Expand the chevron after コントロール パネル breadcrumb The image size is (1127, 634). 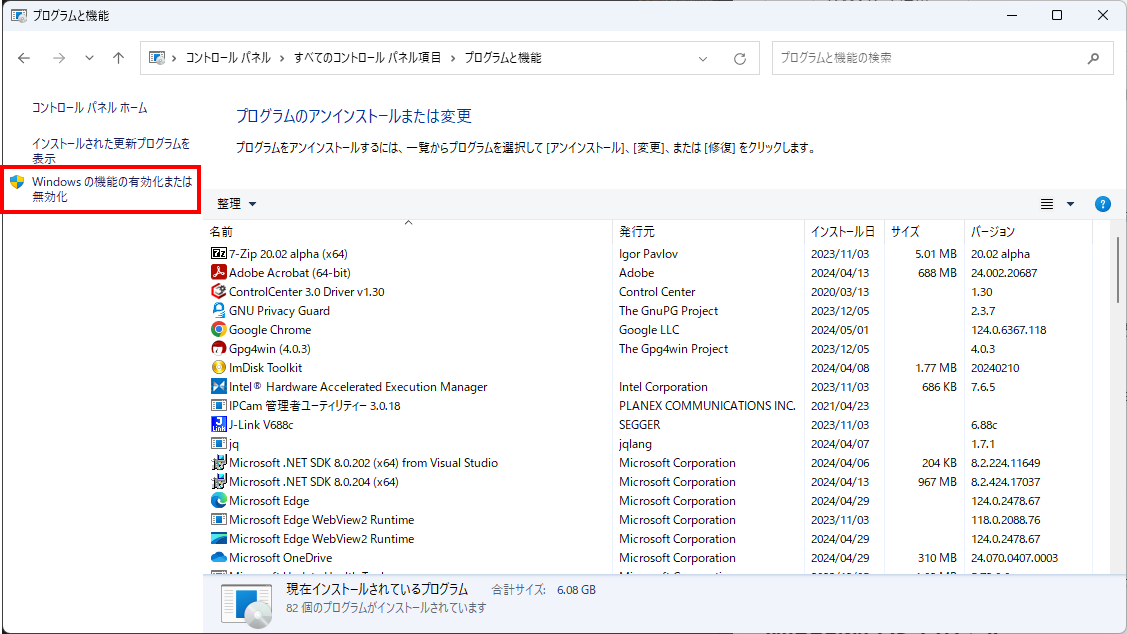click(282, 58)
